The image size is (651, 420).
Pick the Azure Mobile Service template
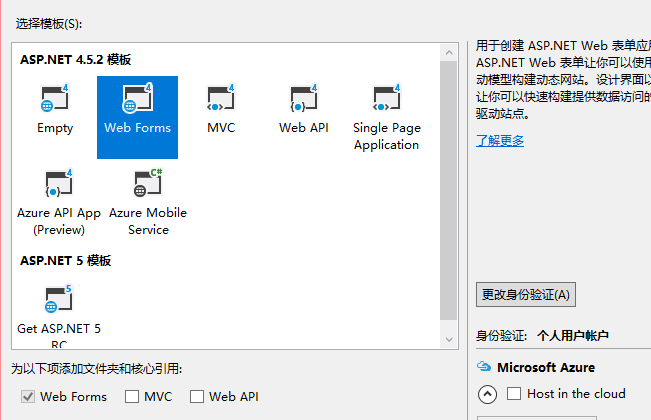click(148, 203)
